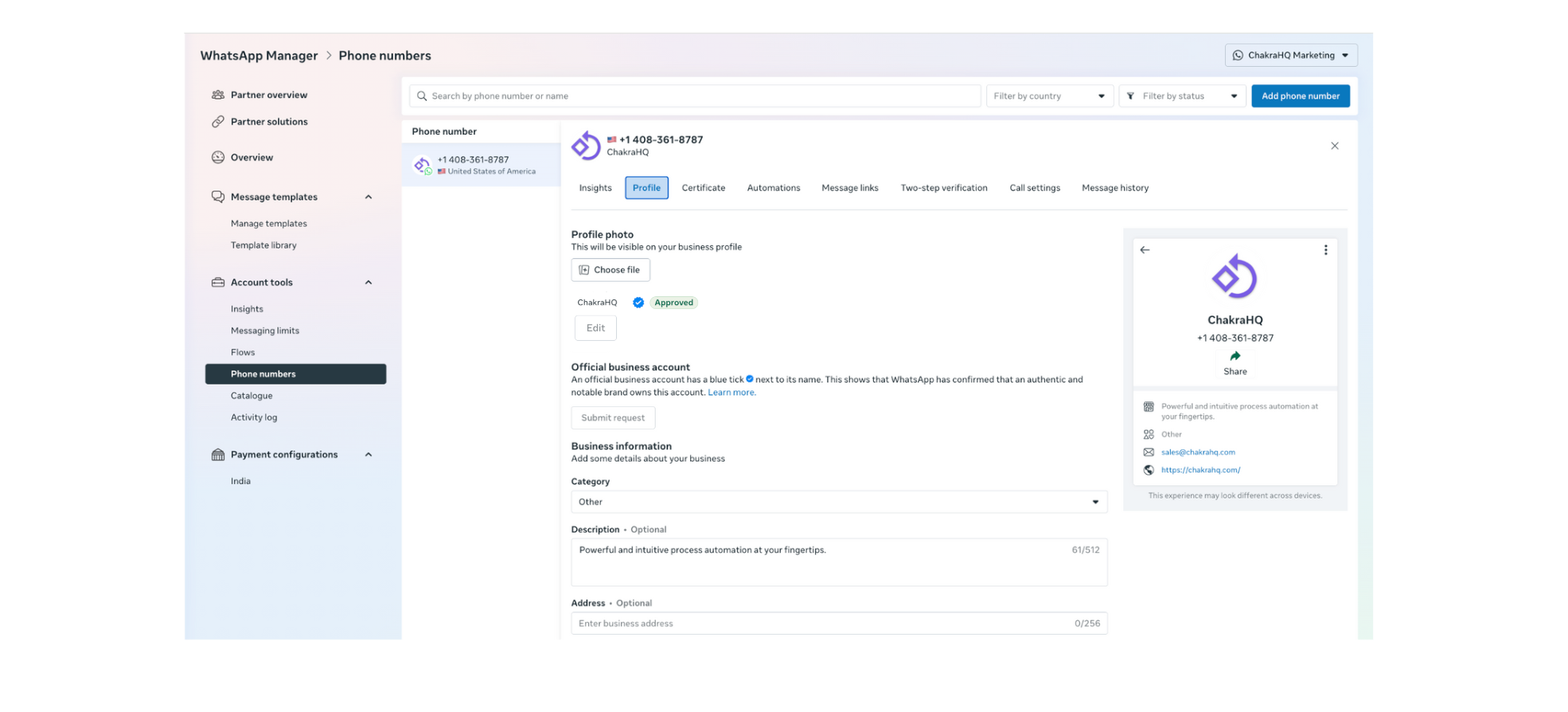
Task: Click the Approved status badge
Action: [x=673, y=303]
